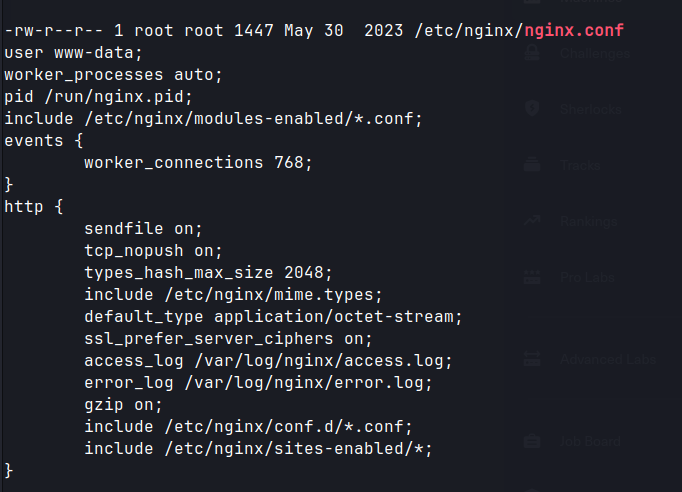
Task: Click the Rankings trend arrow icon
Action: tap(532, 221)
